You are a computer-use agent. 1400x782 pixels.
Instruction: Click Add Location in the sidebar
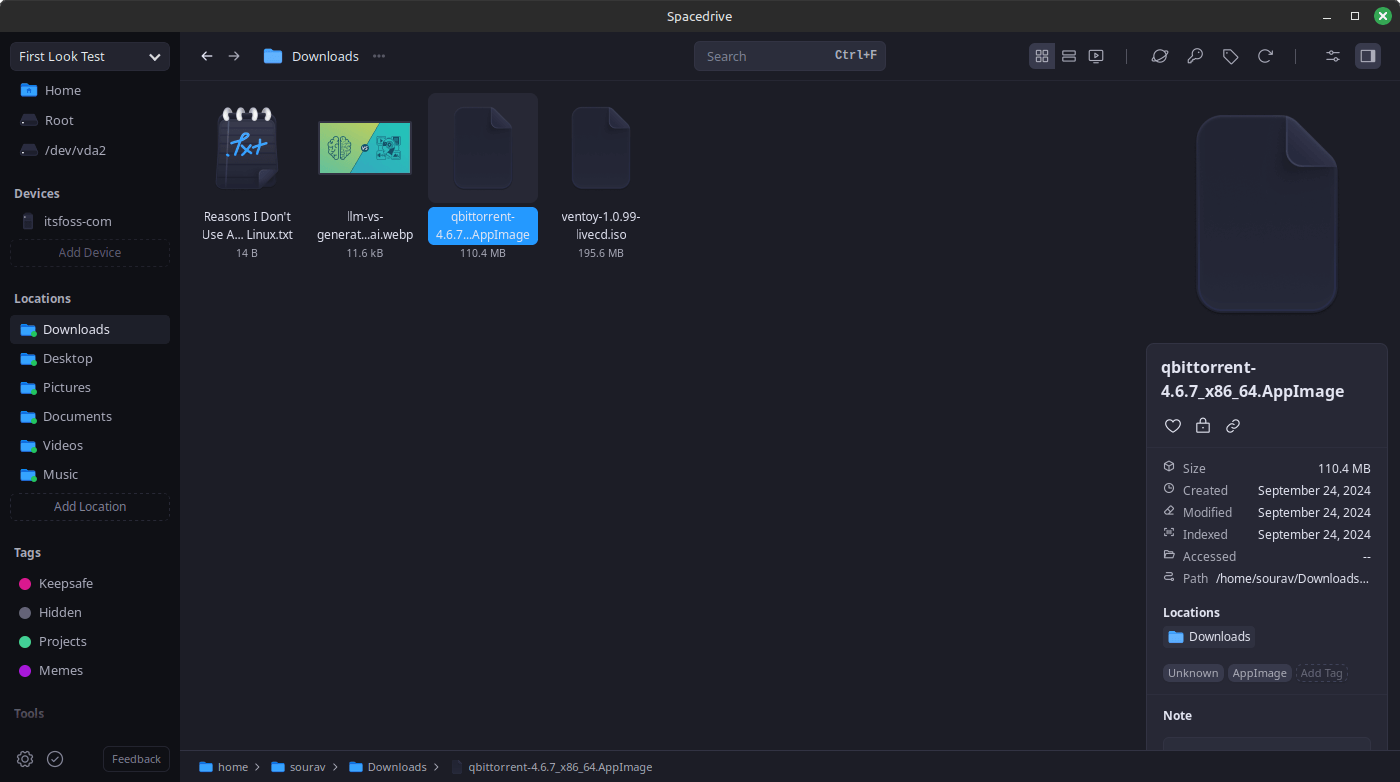coord(89,506)
